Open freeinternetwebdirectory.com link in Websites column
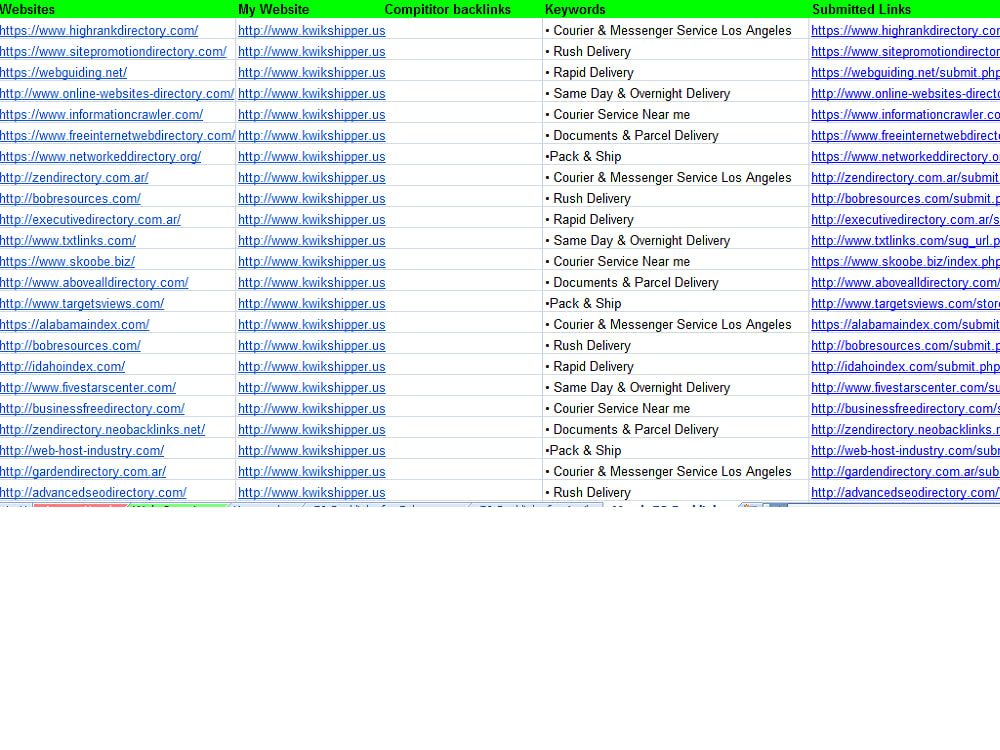 point(117,136)
